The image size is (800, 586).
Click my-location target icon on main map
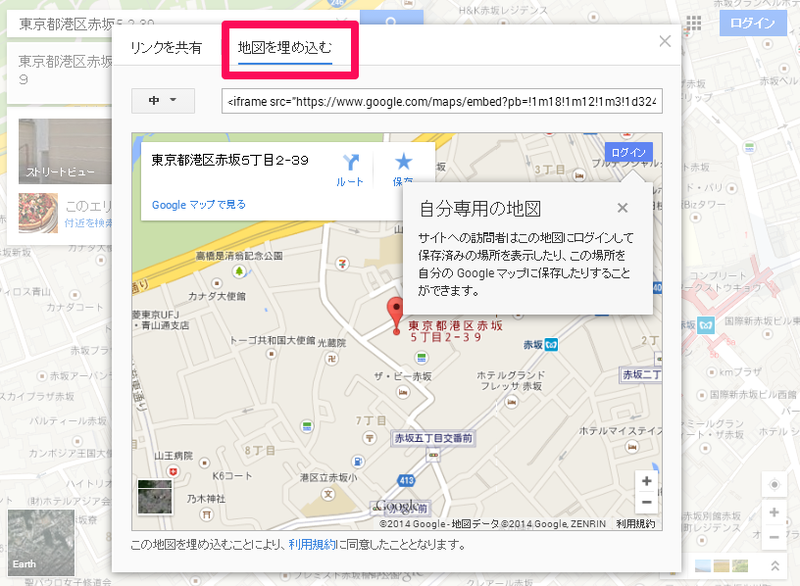[774, 485]
